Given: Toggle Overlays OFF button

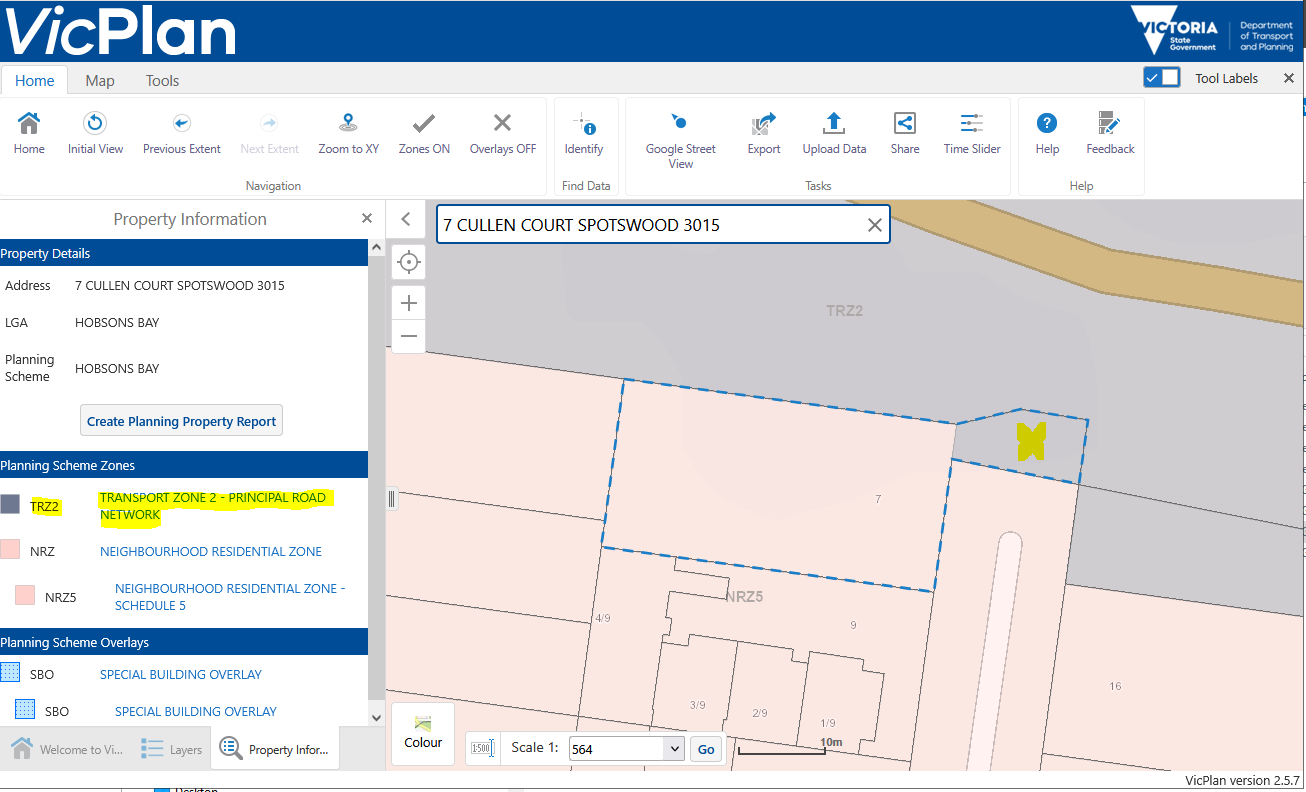Looking at the screenshot, I should 503,124.
